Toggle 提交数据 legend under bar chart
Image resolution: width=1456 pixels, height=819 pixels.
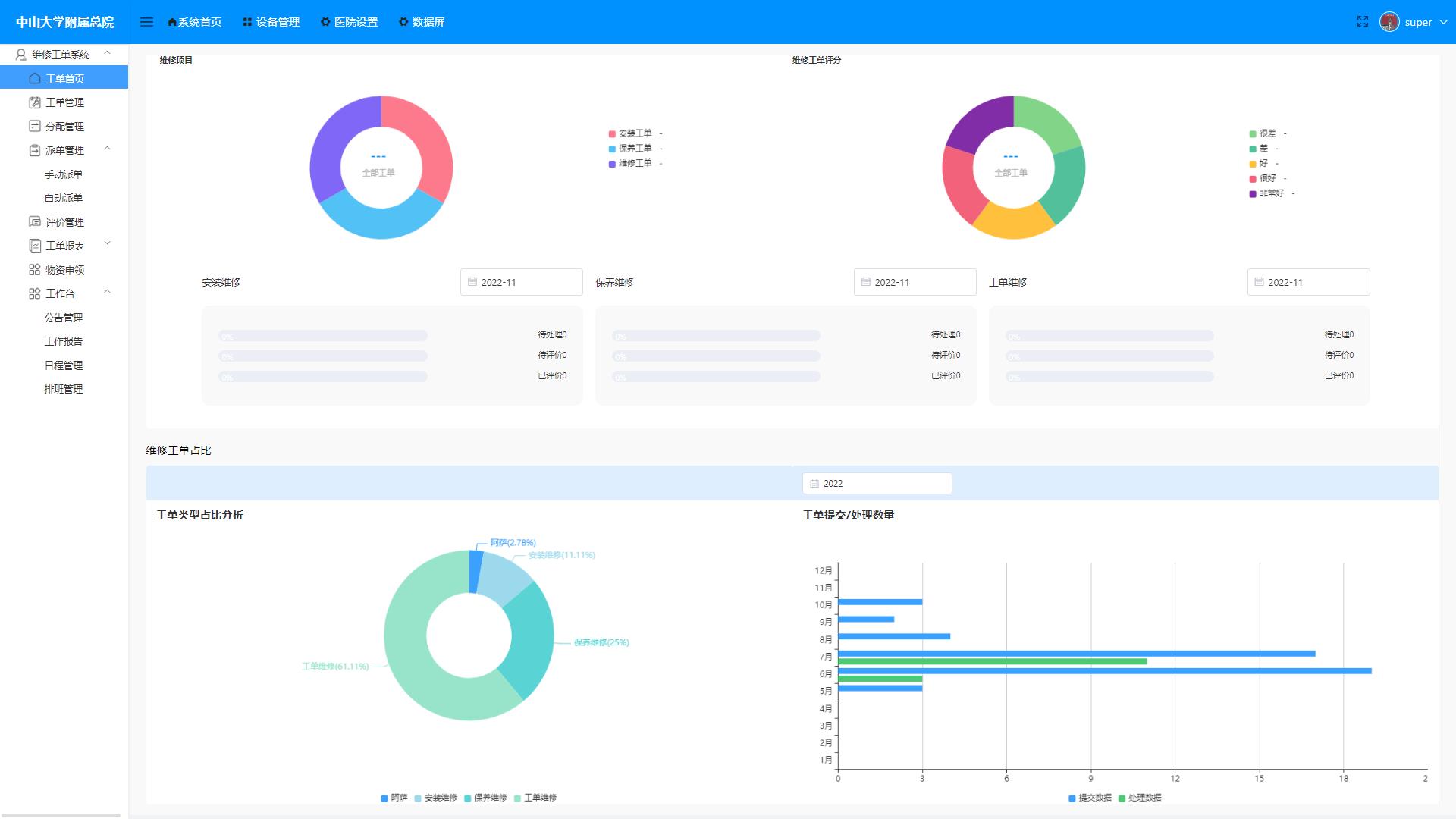pos(1090,798)
